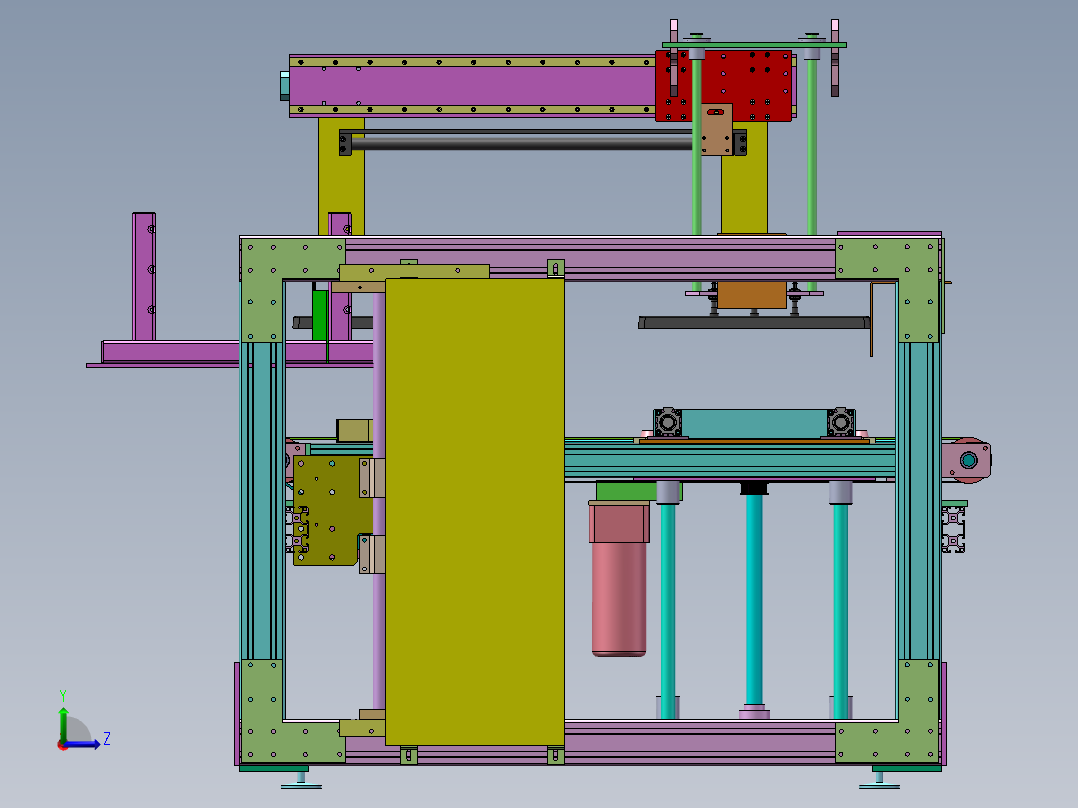Image resolution: width=1078 pixels, height=808 pixels.
Task: Pick the teal block between bearing mounts
Action: pos(754,423)
